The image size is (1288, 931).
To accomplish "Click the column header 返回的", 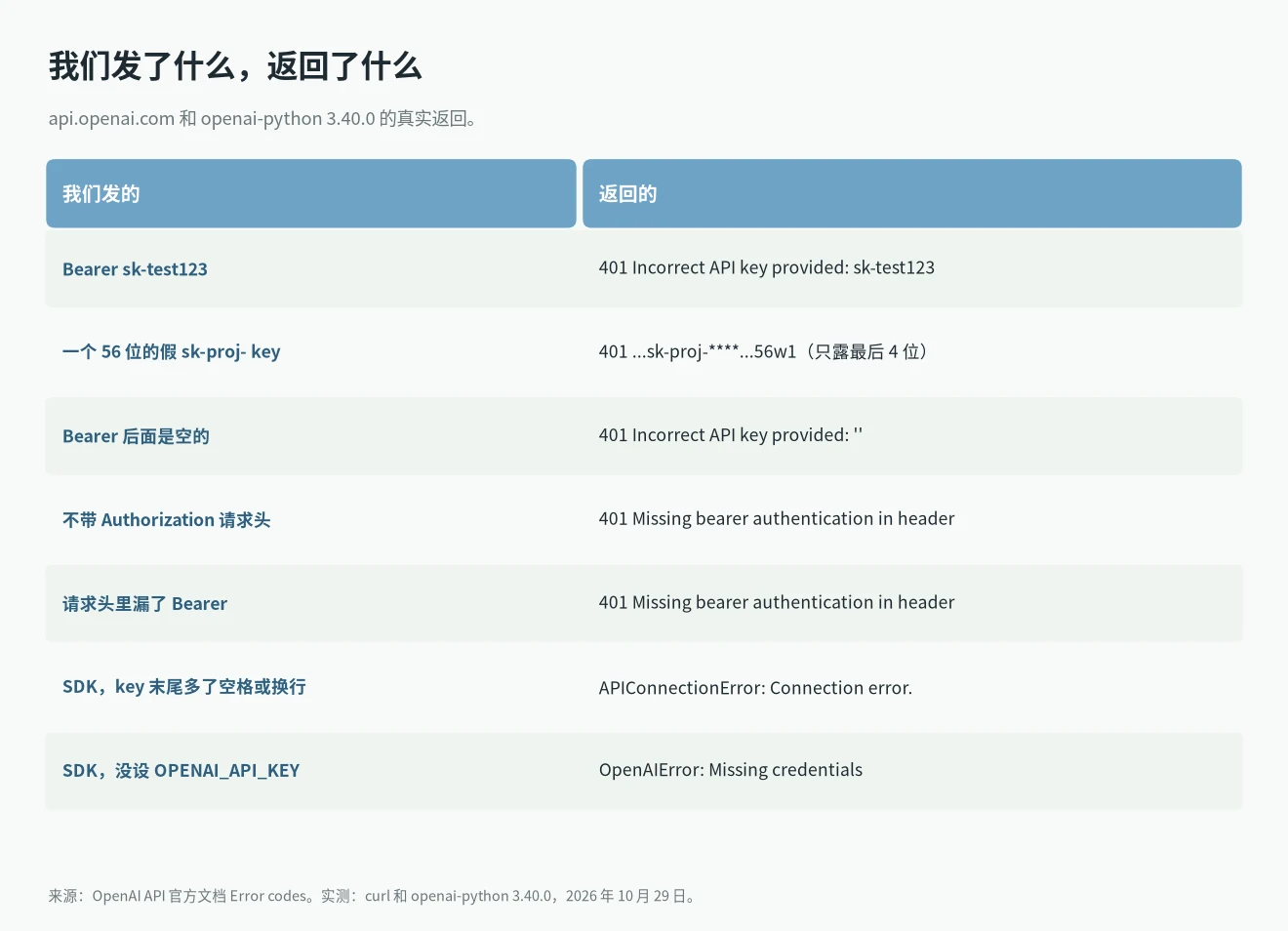I will 912,193.
